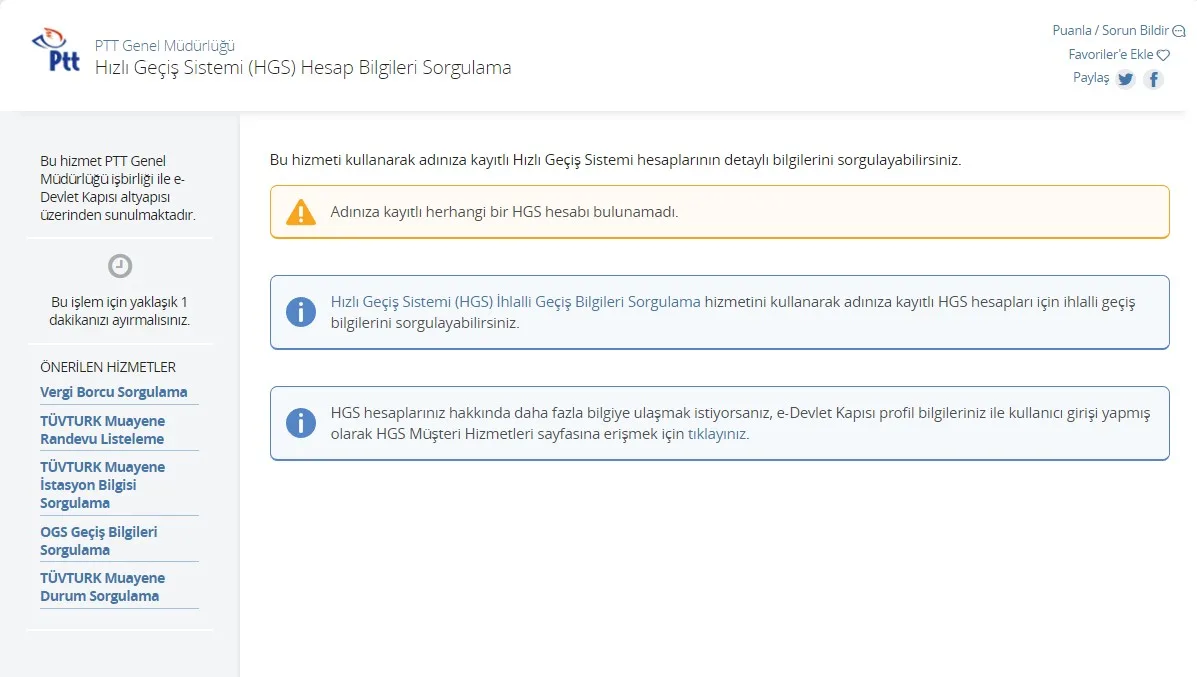The image size is (1197, 677).
Task: Follow the tıklayınız link to HGS Müşteri Hizmetleri
Action: 718,434
